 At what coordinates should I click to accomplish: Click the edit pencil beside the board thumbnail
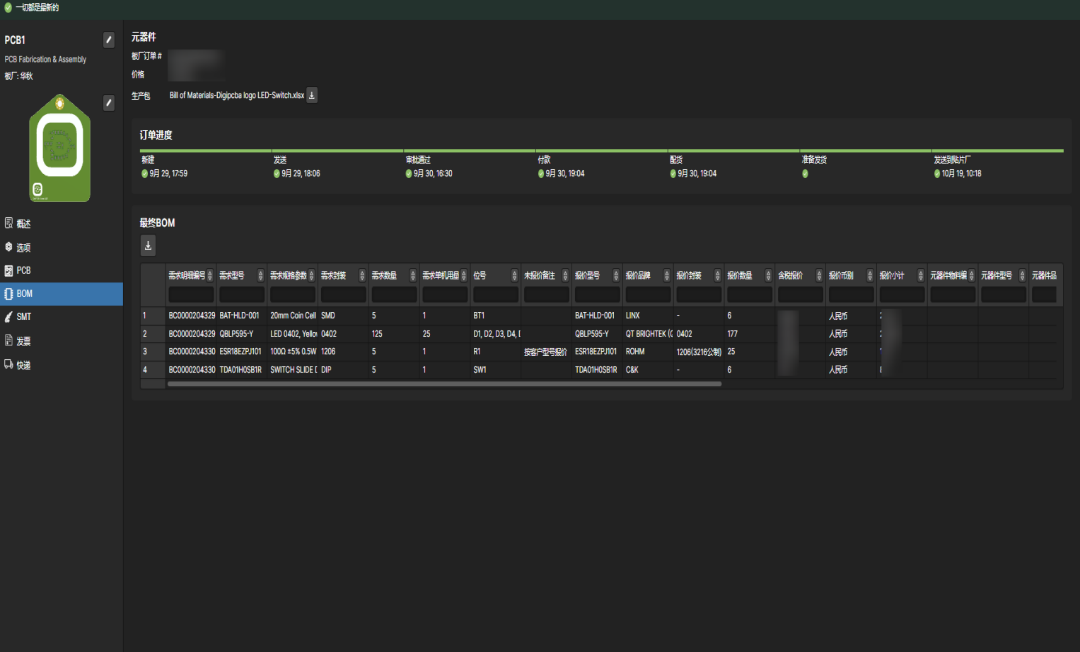tap(108, 103)
